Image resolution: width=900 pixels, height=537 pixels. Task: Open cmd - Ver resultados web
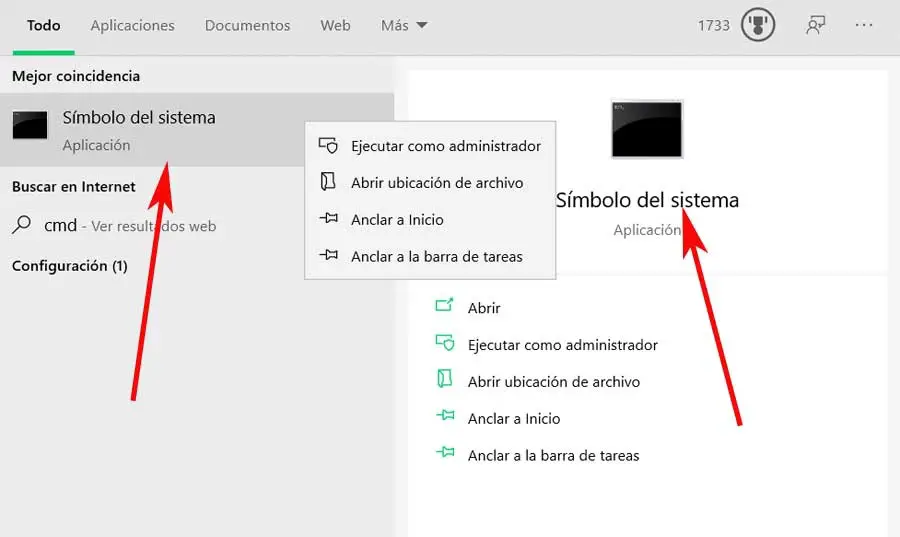[130, 225]
